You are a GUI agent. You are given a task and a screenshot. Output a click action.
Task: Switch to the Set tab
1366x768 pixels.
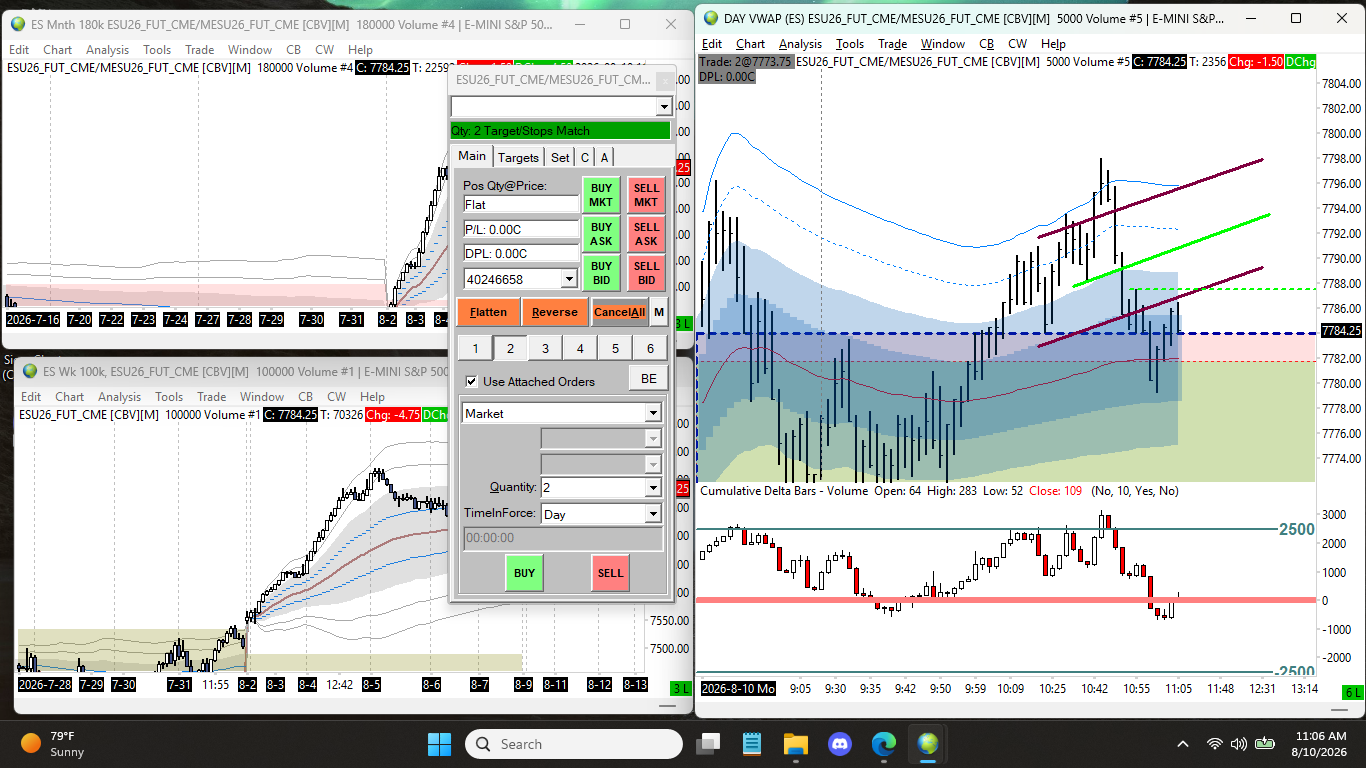tap(560, 157)
